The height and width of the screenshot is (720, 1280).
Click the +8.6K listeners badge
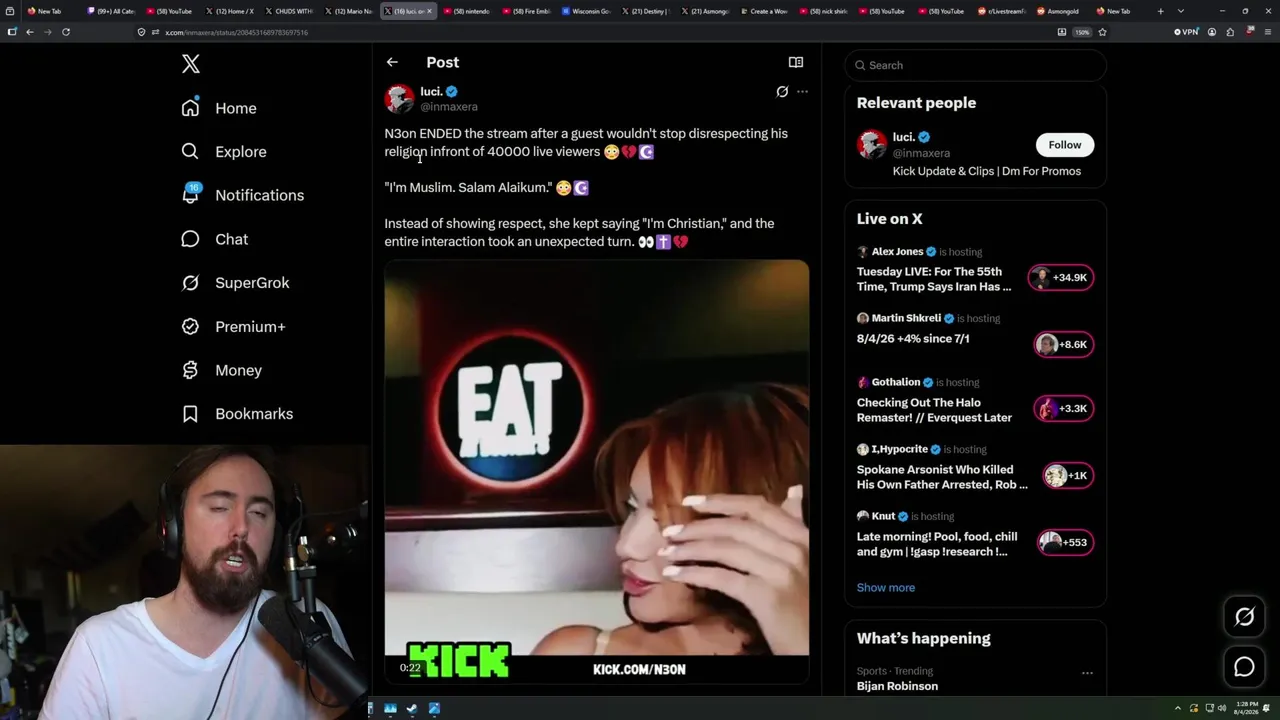(1062, 345)
